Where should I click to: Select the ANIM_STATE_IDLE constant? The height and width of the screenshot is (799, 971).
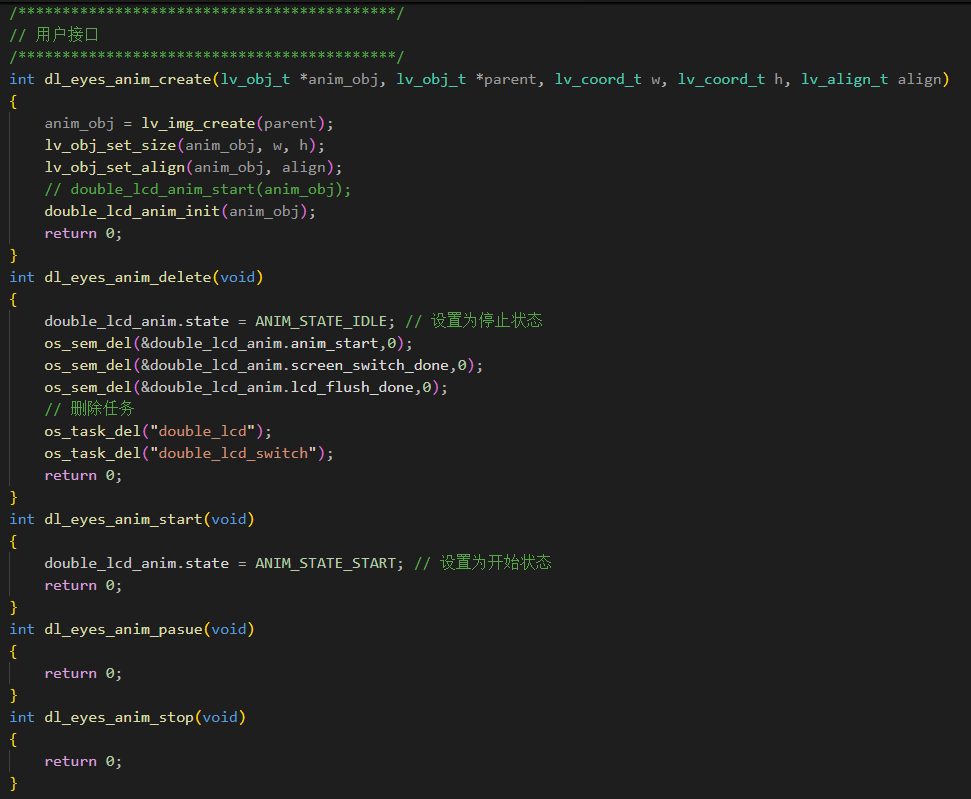pos(321,321)
